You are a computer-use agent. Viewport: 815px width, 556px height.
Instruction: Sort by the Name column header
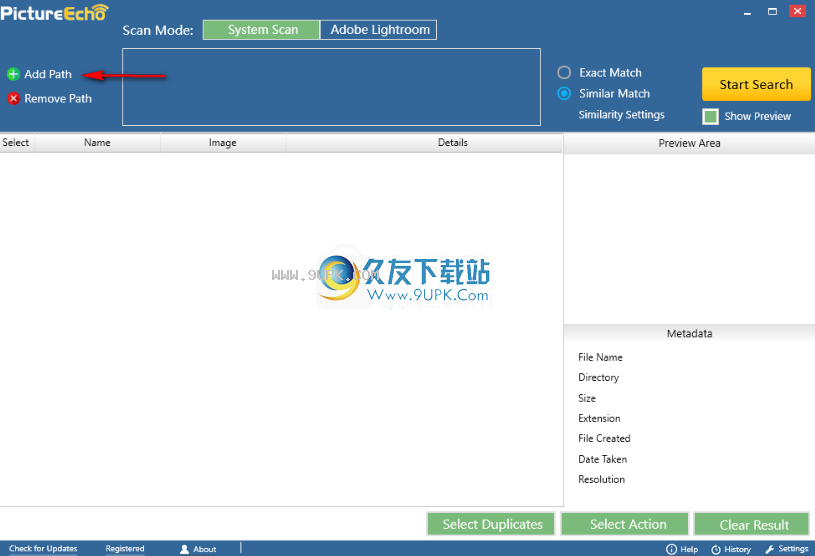(x=97, y=142)
